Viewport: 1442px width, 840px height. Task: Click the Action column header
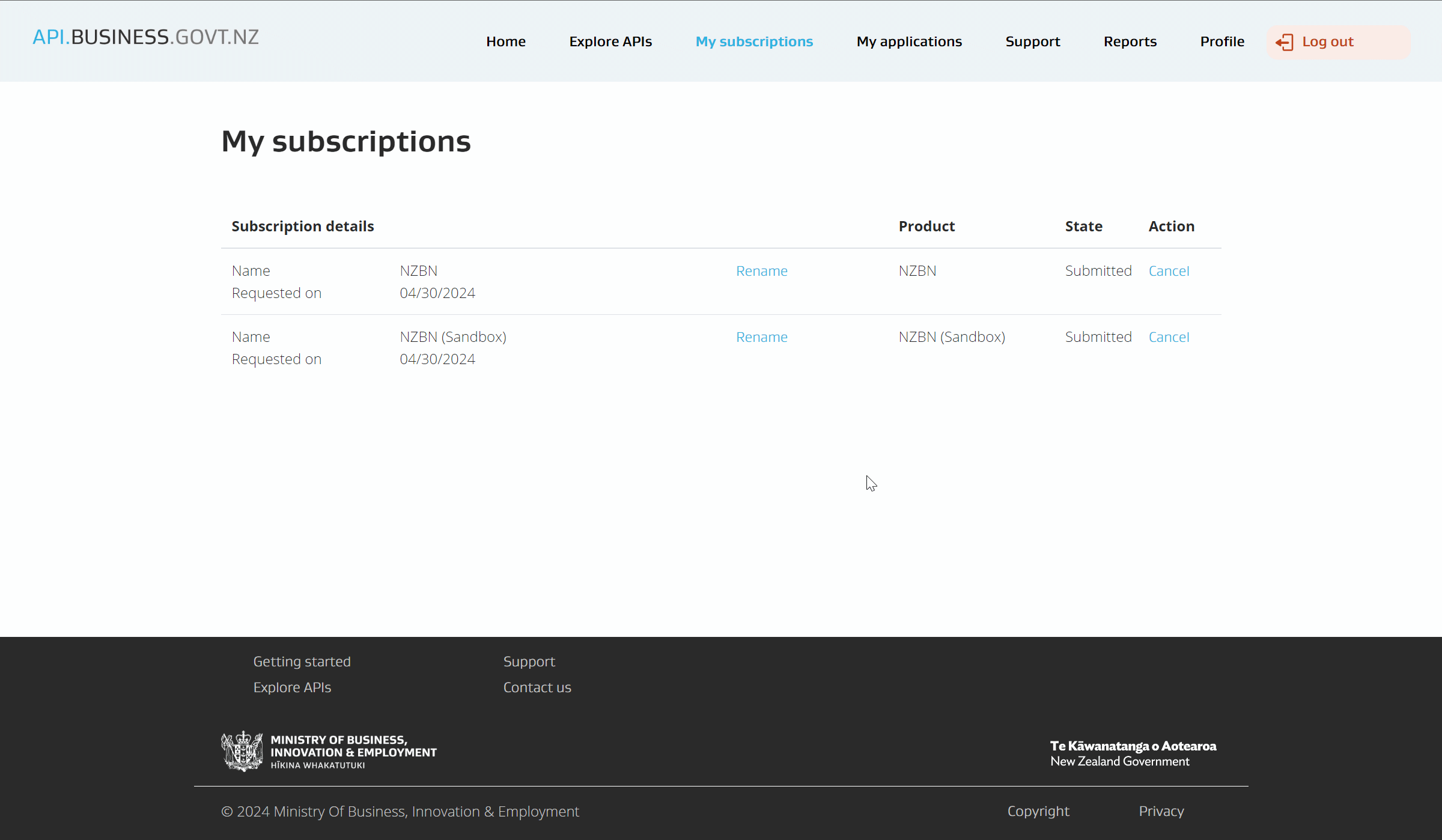(x=1172, y=227)
